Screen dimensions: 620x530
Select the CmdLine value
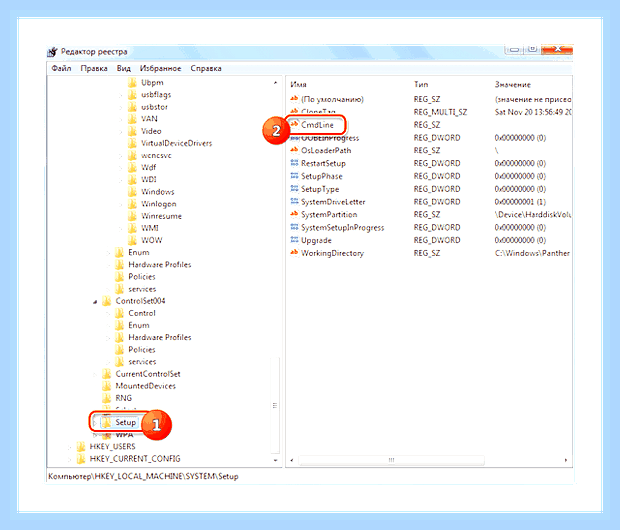coord(317,125)
